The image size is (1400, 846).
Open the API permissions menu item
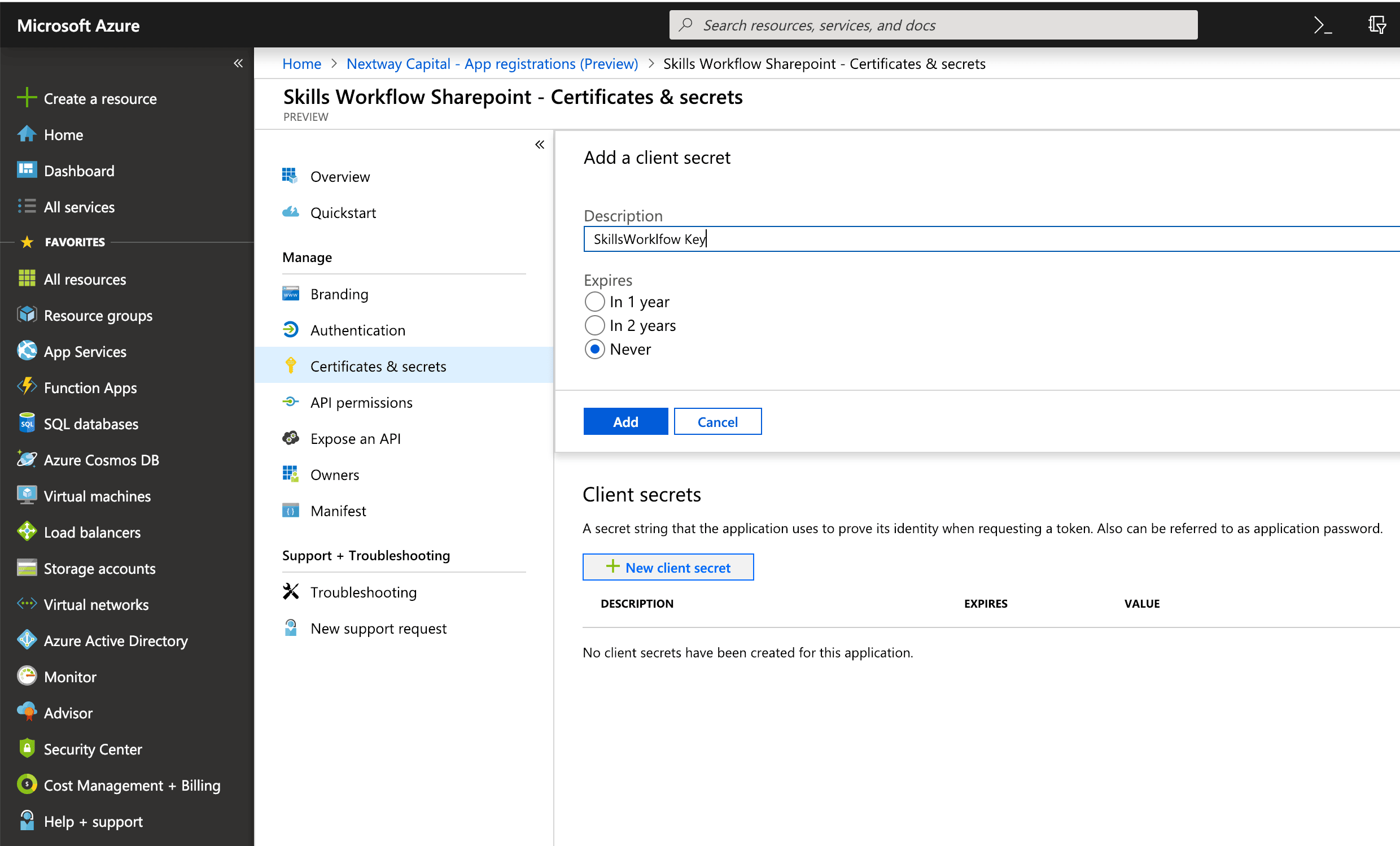pos(361,403)
